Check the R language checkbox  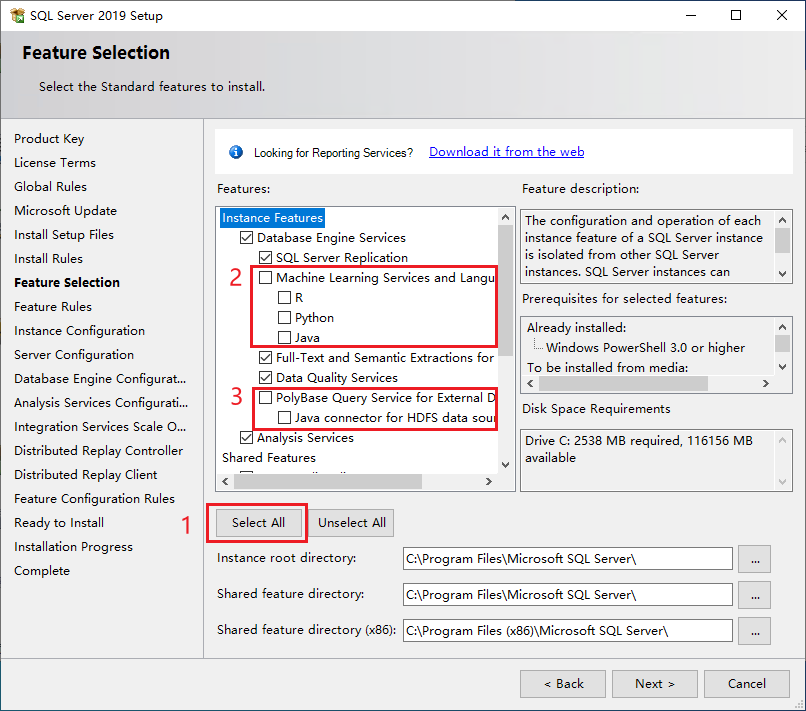point(284,298)
